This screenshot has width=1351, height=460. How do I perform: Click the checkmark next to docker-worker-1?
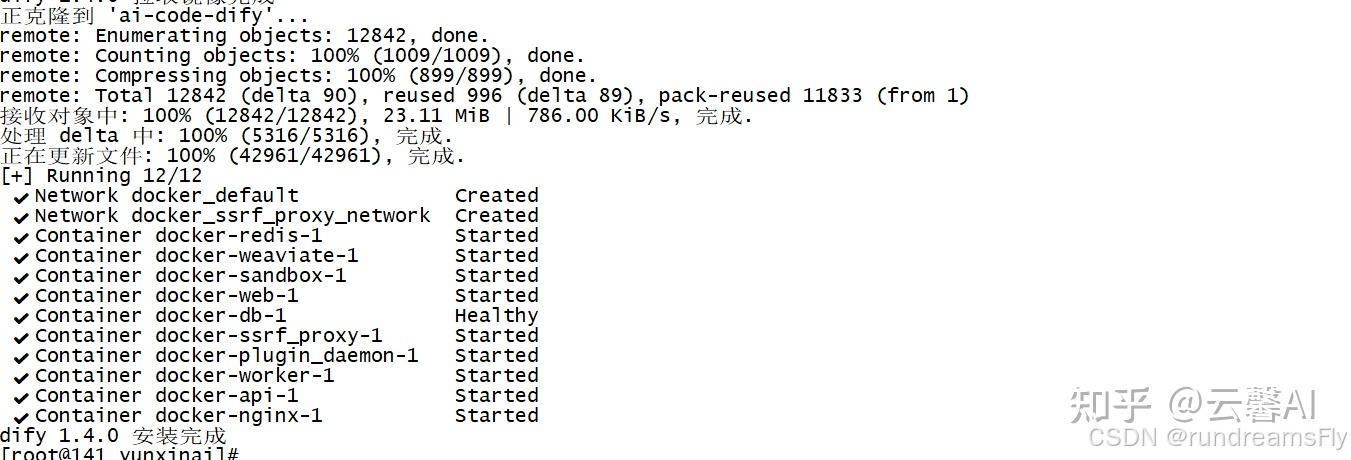[x=21, y=377]
